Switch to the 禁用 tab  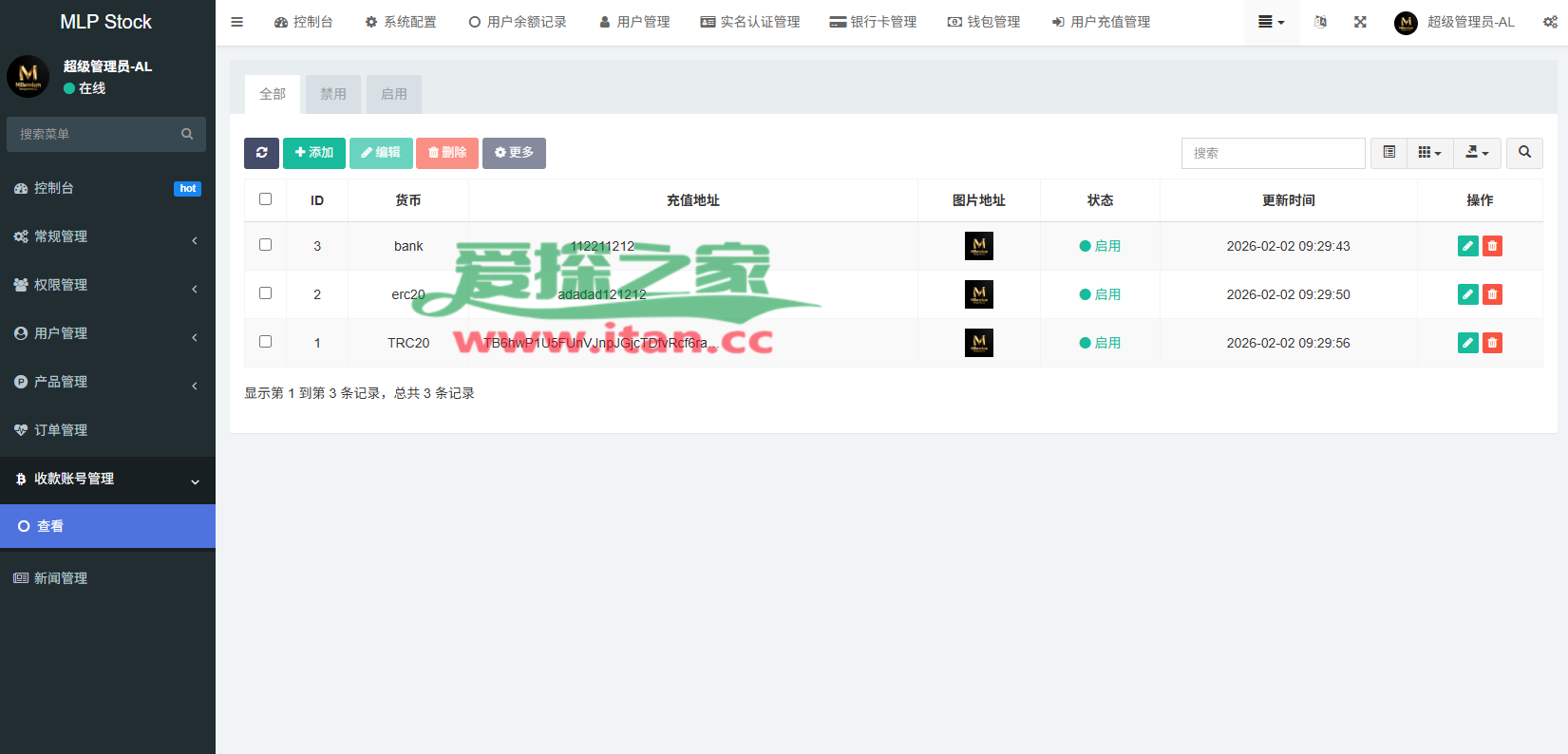tap(333, 94)
